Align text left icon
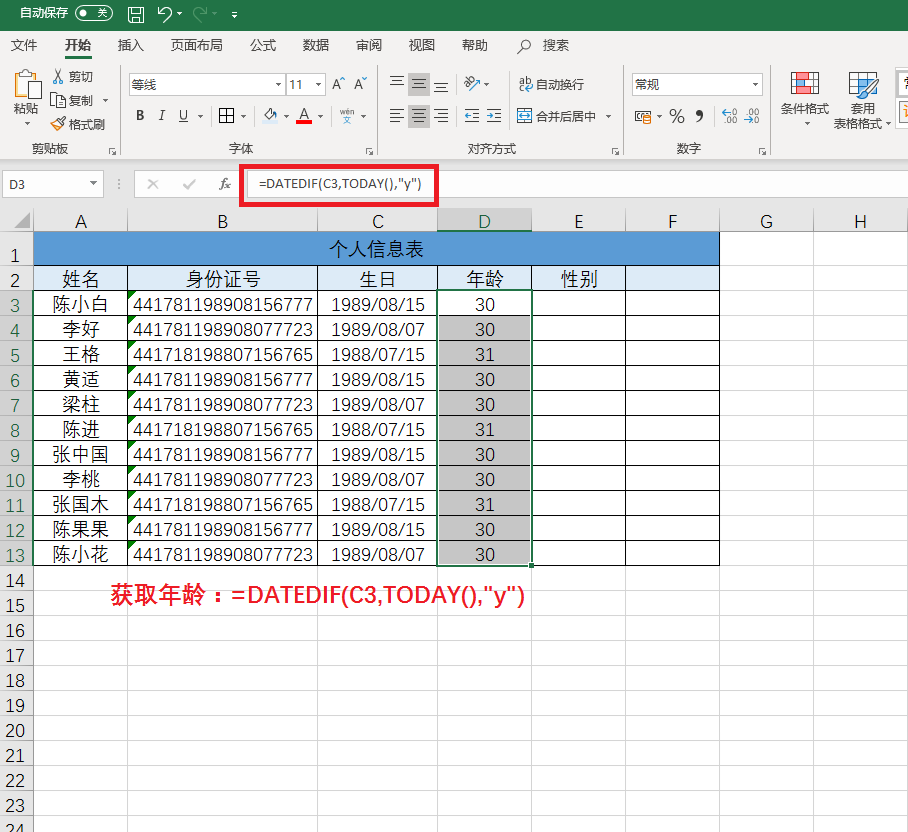The image size is (908, 832). (397, 116)
